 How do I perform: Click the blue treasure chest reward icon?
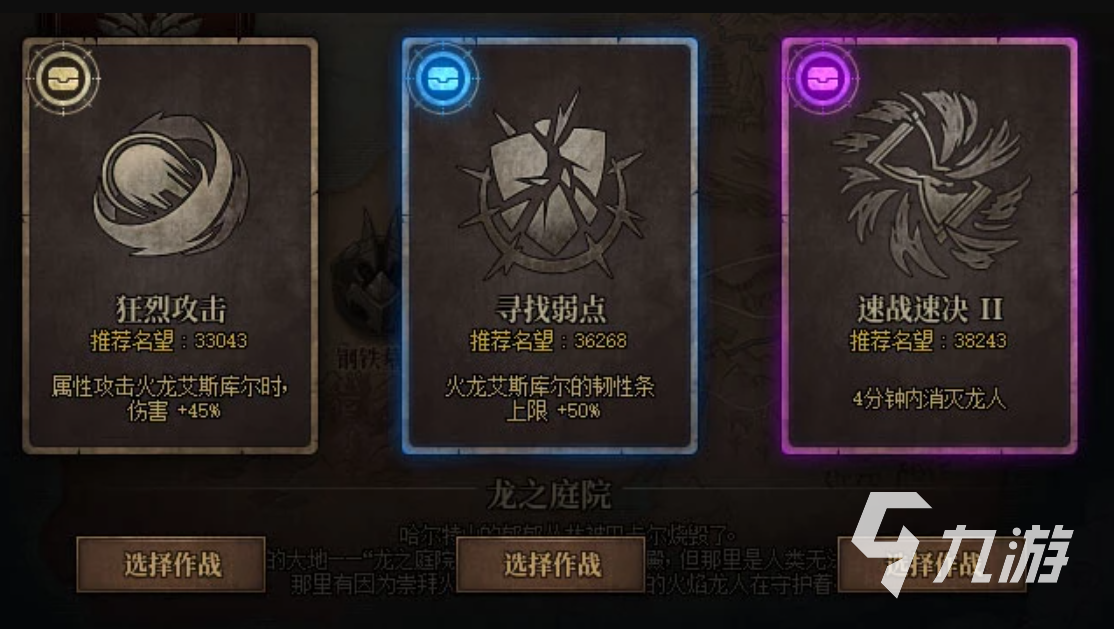[443, 77]
